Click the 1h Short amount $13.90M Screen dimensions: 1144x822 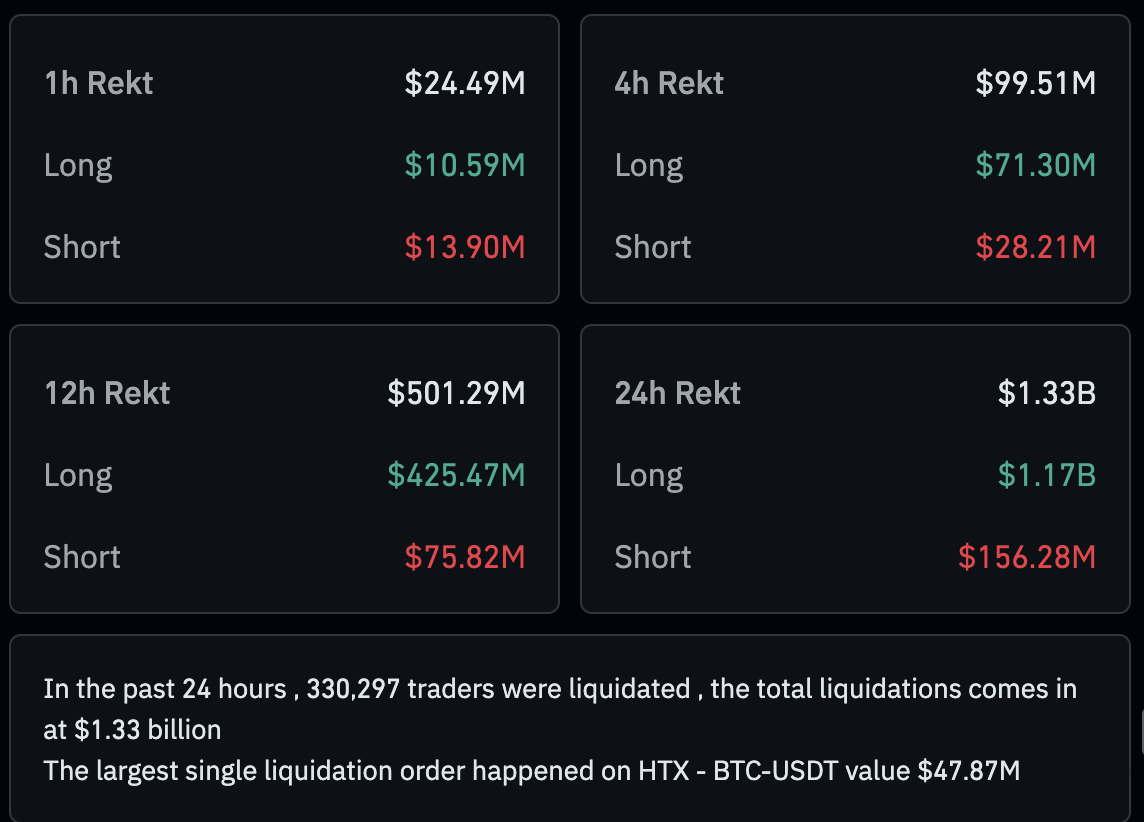465,247
